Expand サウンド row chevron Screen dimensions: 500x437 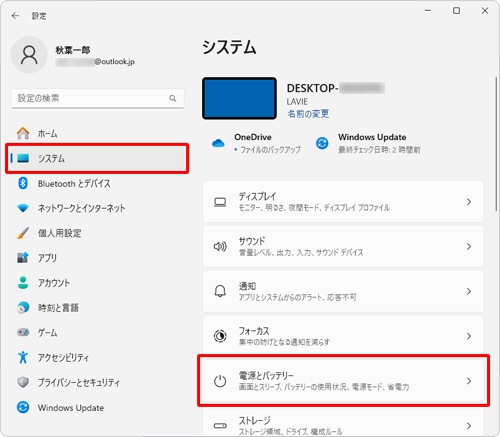[x=469, y=247]
